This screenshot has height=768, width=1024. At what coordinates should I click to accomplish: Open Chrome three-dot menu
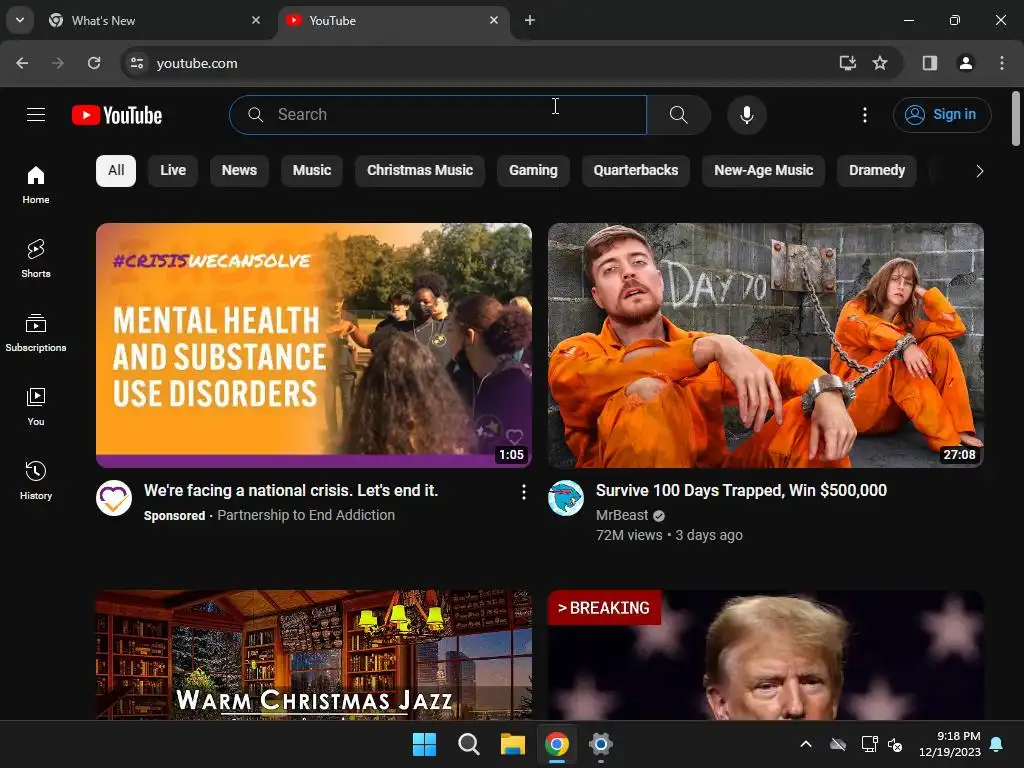pos(1002,63)
